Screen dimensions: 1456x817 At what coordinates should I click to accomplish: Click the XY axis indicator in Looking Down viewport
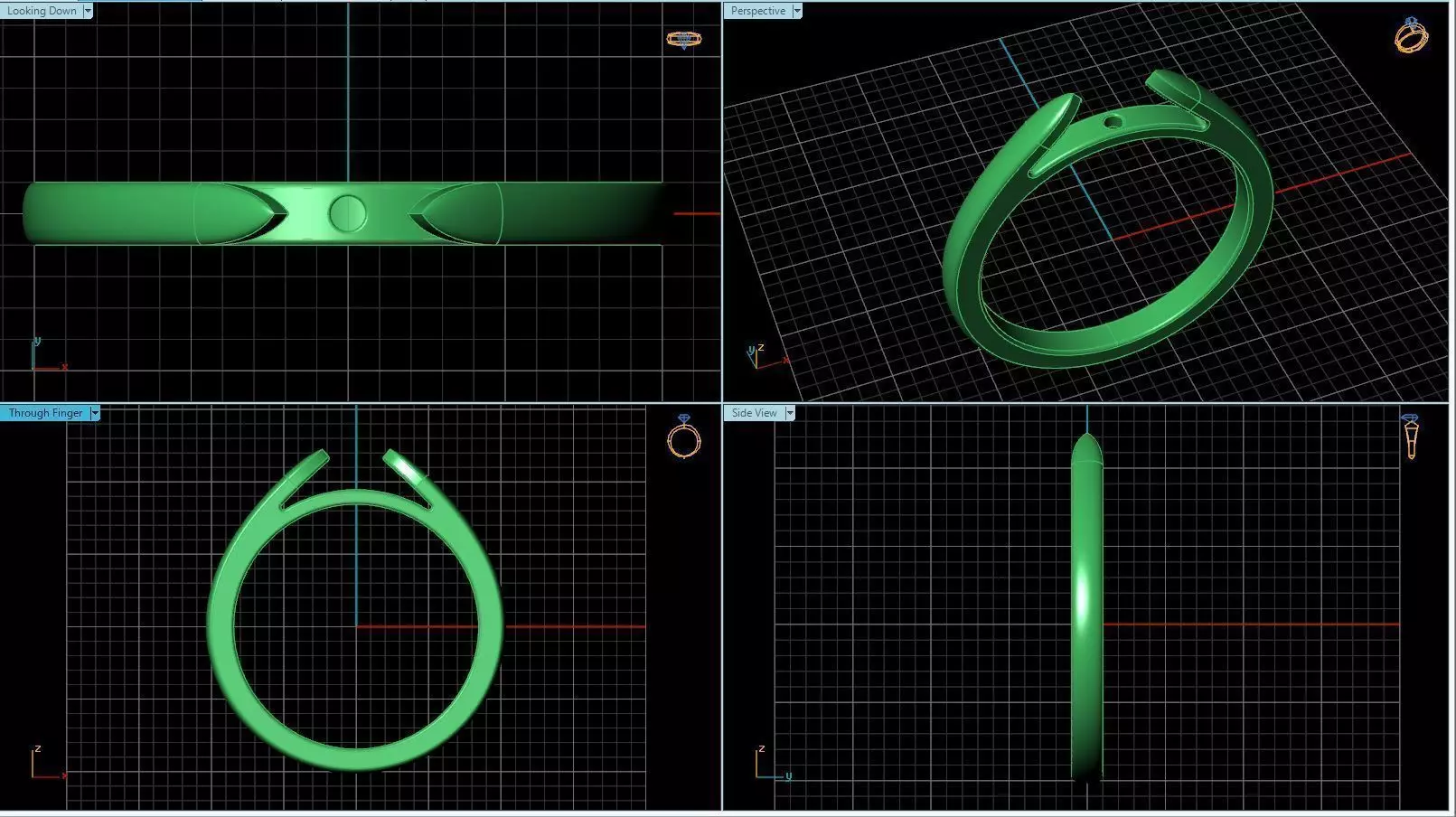49,354
